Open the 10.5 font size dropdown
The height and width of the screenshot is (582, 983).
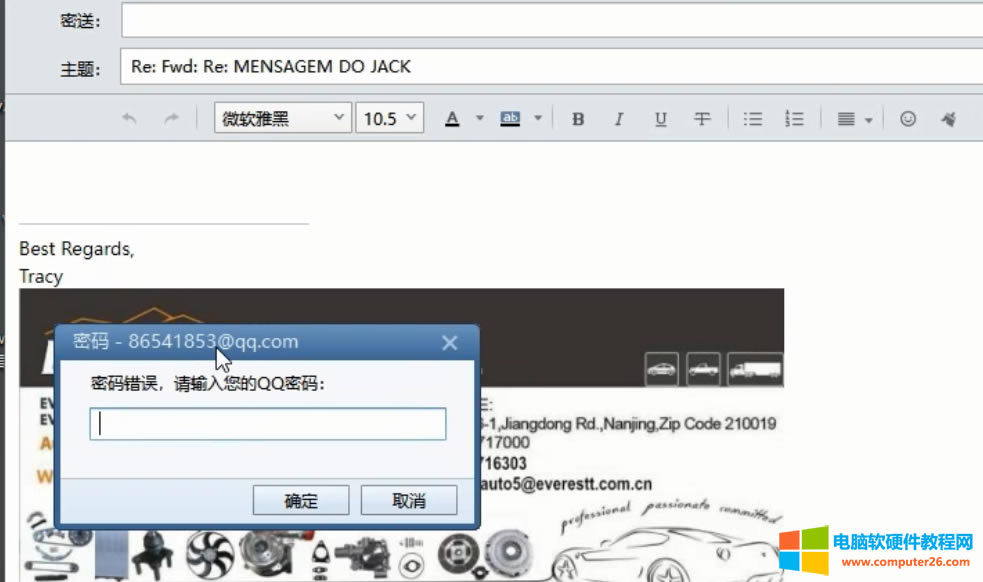[x=390, y=119]
